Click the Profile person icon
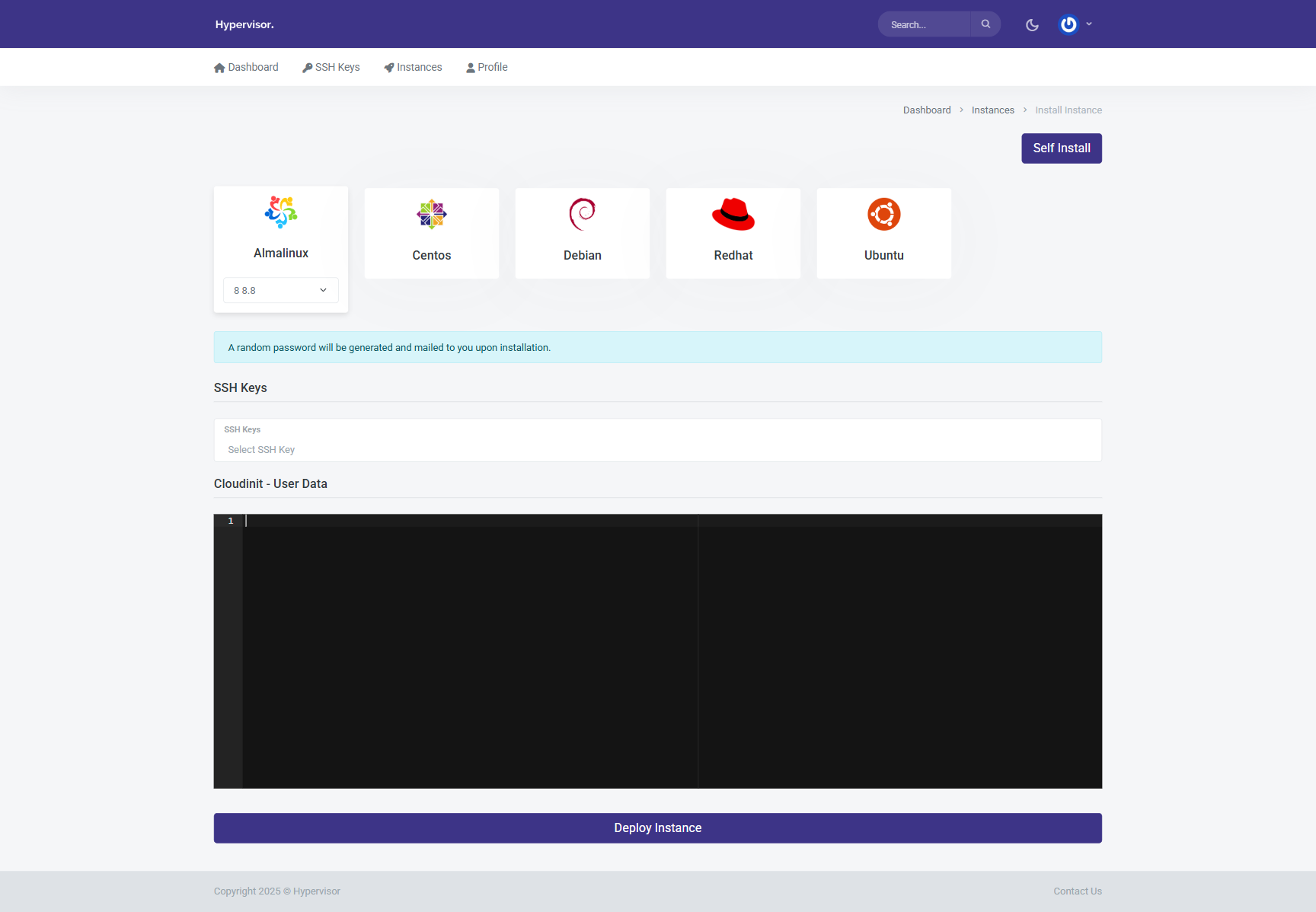The image size is (1316, 912). [471, 68]
